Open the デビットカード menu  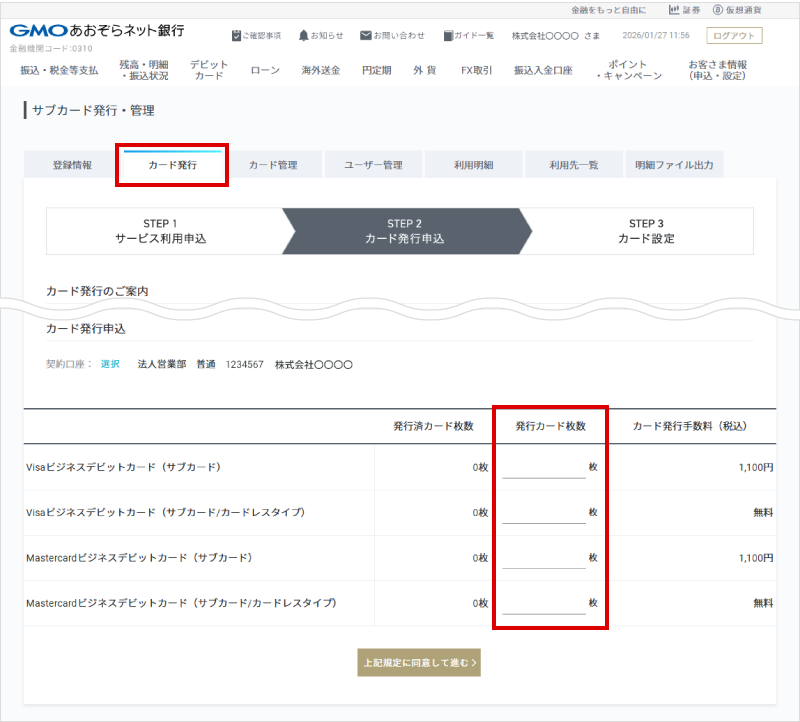pos(209,70)
